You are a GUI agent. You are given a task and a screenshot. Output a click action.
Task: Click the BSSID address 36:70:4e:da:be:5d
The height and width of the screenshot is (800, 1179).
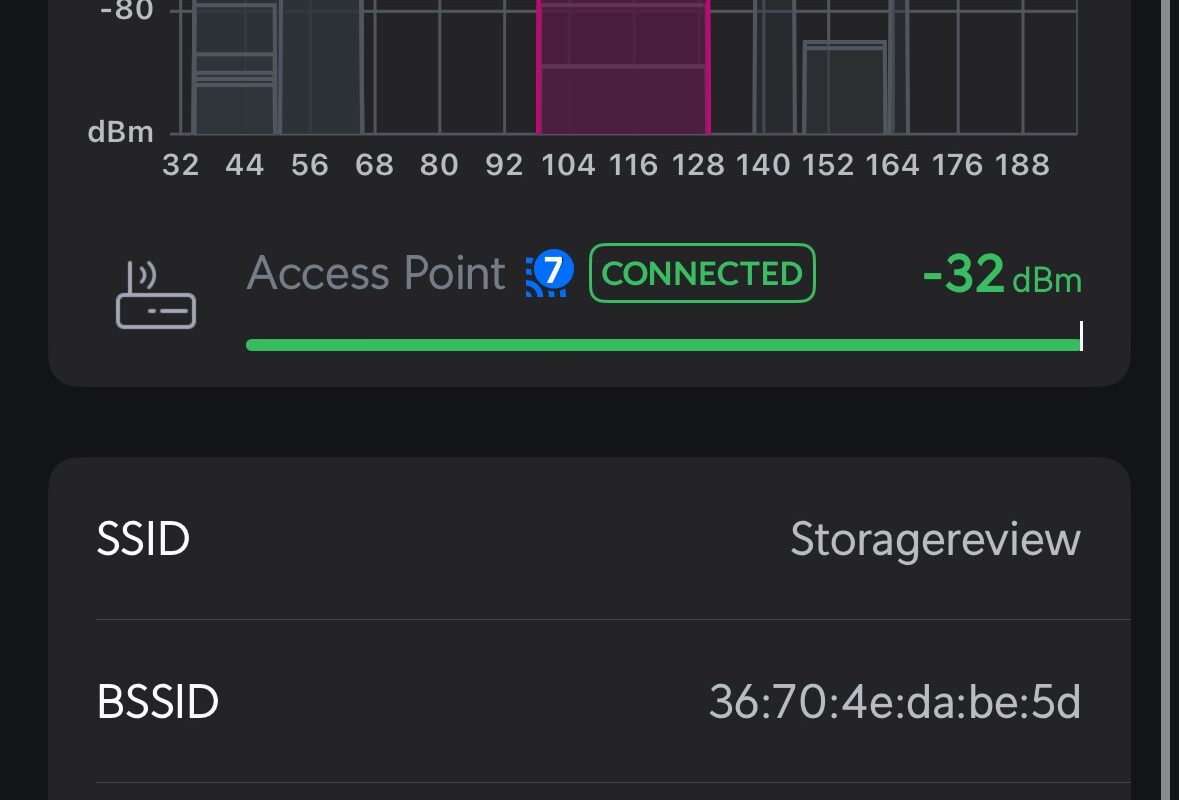coord(895,702)
